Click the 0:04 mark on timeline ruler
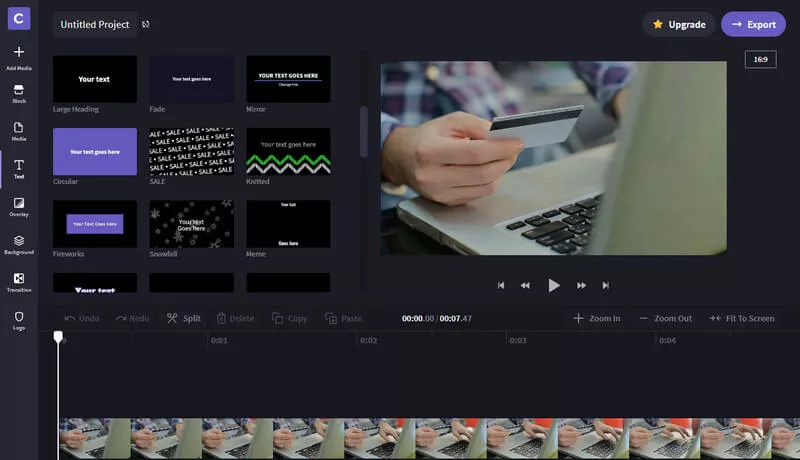Image resolution: width=800 pixels, height=460 pixels. click(x=667, y=340)
